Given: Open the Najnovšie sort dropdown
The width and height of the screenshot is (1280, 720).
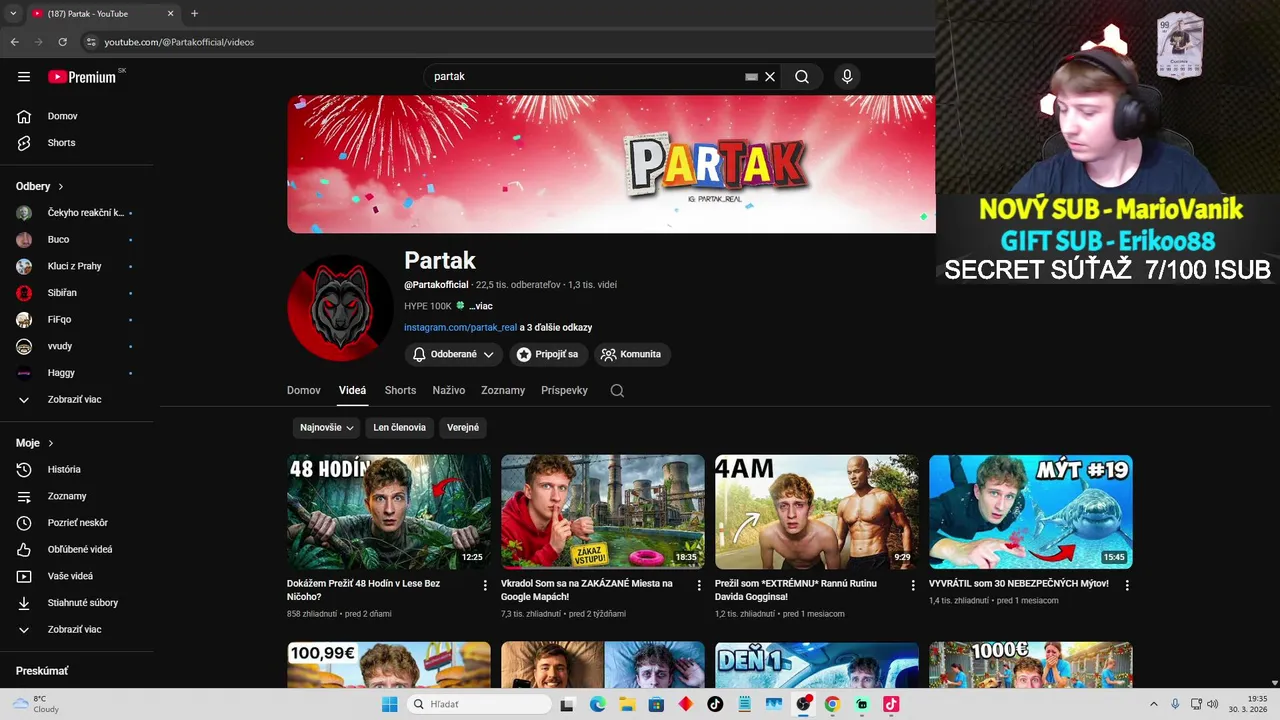Looking at the screenshot, I should click(327, 428).
